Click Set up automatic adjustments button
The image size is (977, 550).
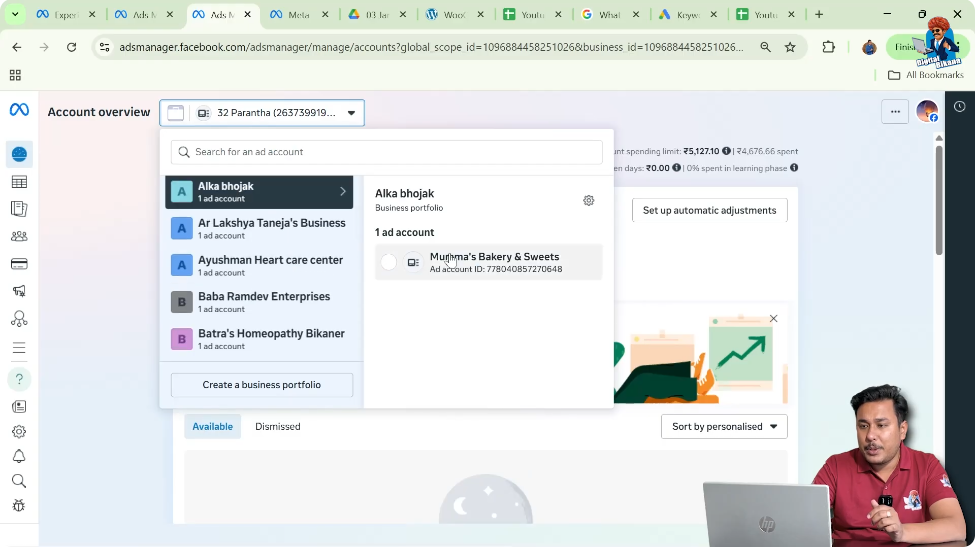(710, 211)
